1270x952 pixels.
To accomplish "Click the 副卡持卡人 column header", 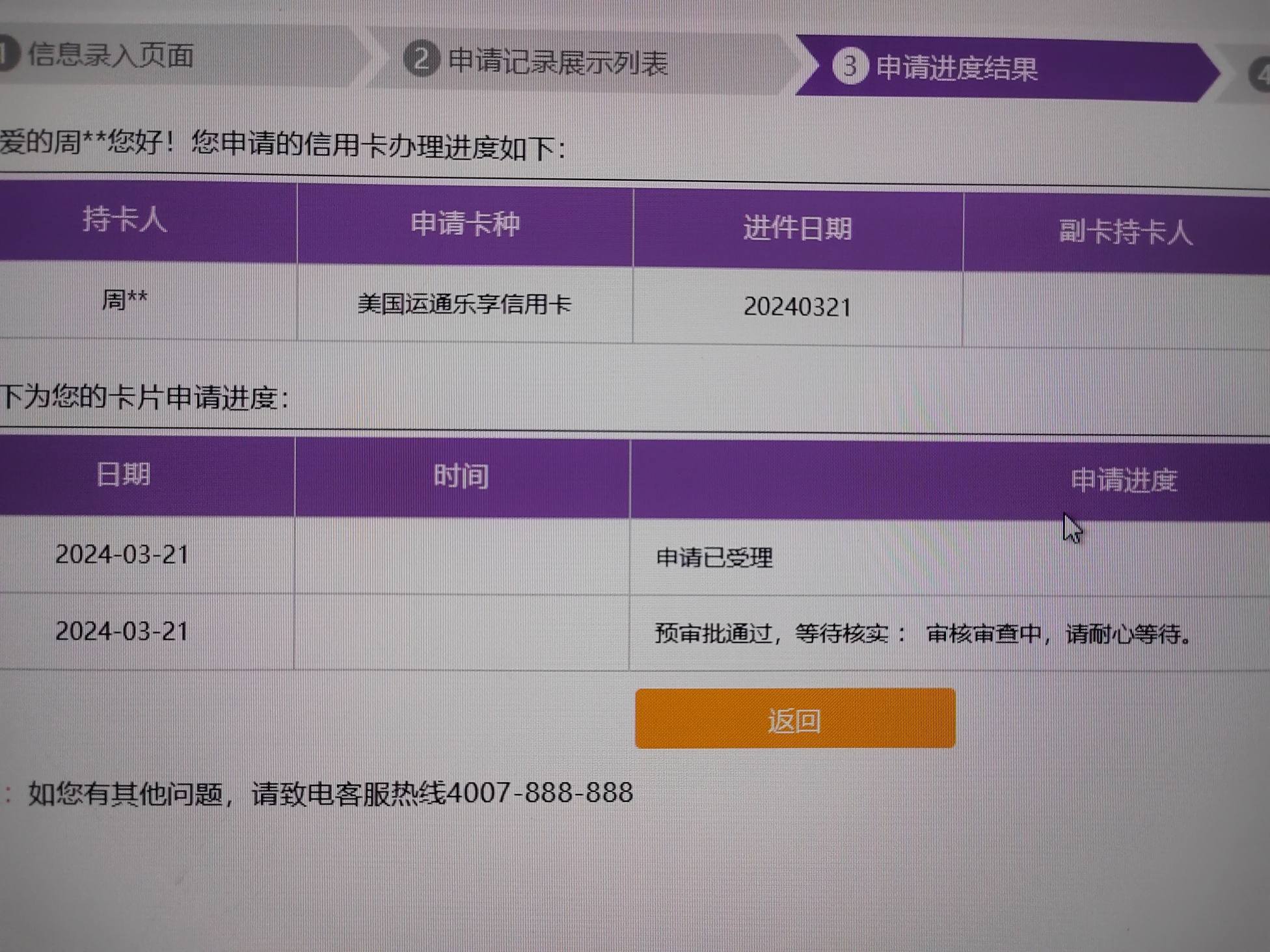I will pyautogui.click(x=1126, y=232).
